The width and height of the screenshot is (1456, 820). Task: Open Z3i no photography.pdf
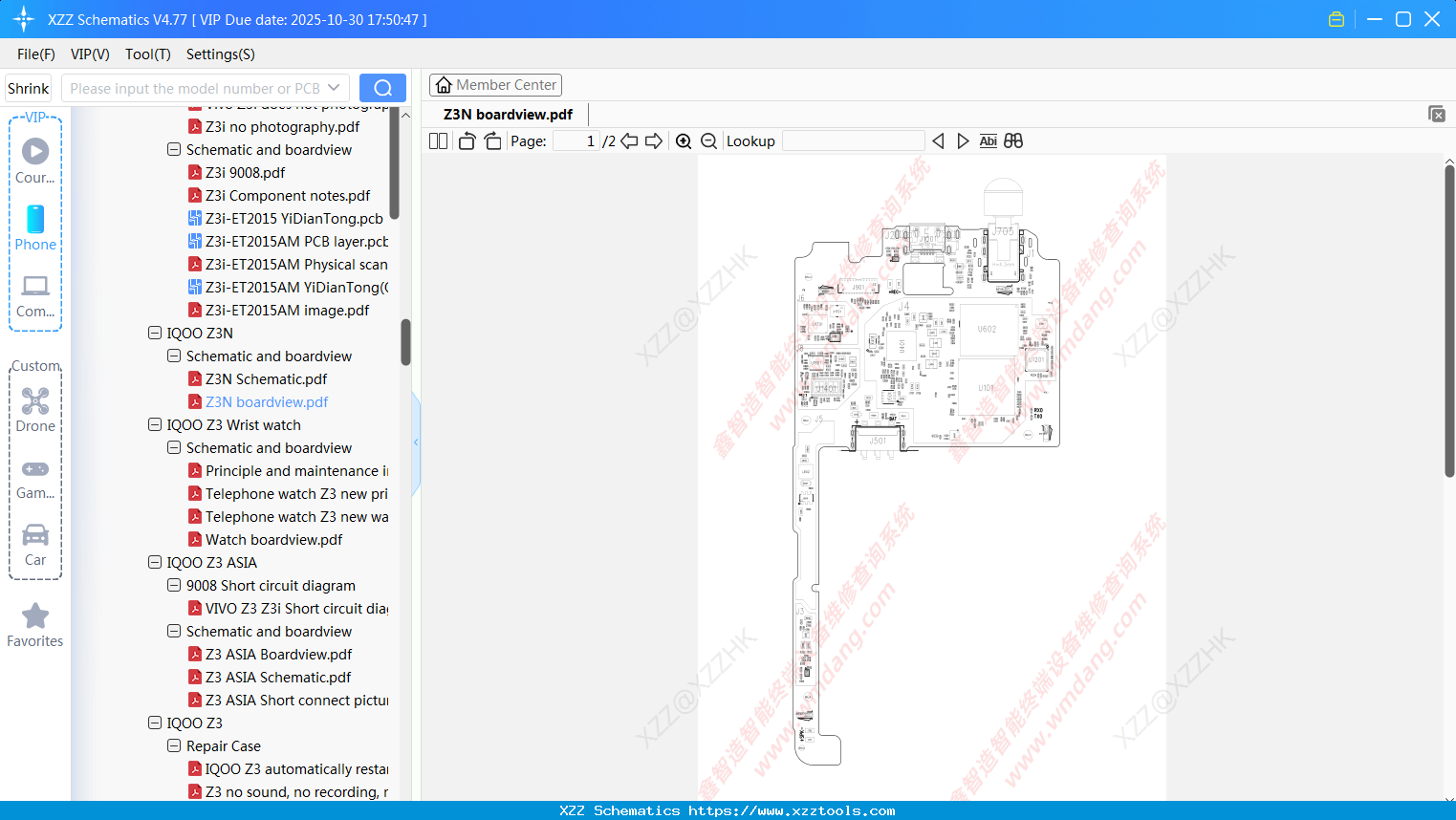coord(282,127)
